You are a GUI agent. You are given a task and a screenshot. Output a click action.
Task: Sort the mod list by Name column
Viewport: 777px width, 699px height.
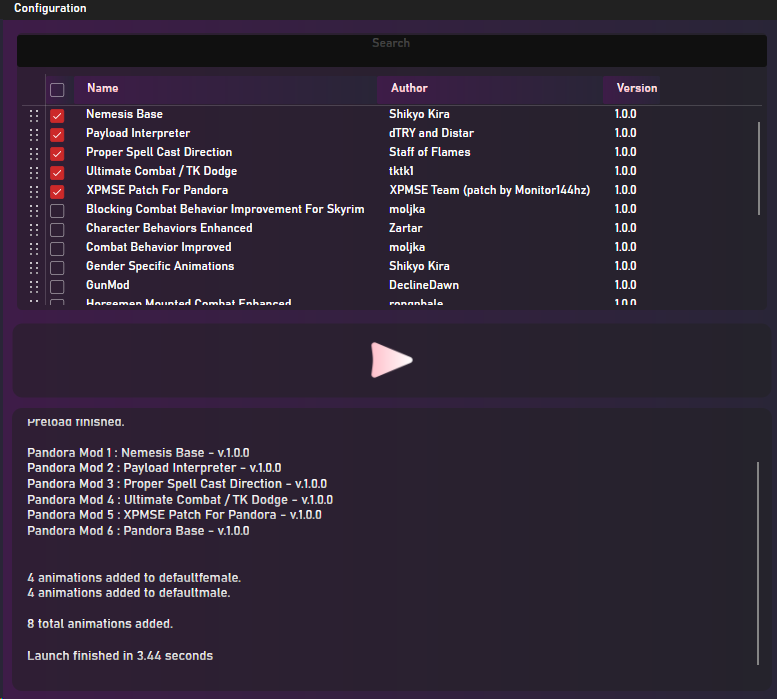(x=225, y=89)
